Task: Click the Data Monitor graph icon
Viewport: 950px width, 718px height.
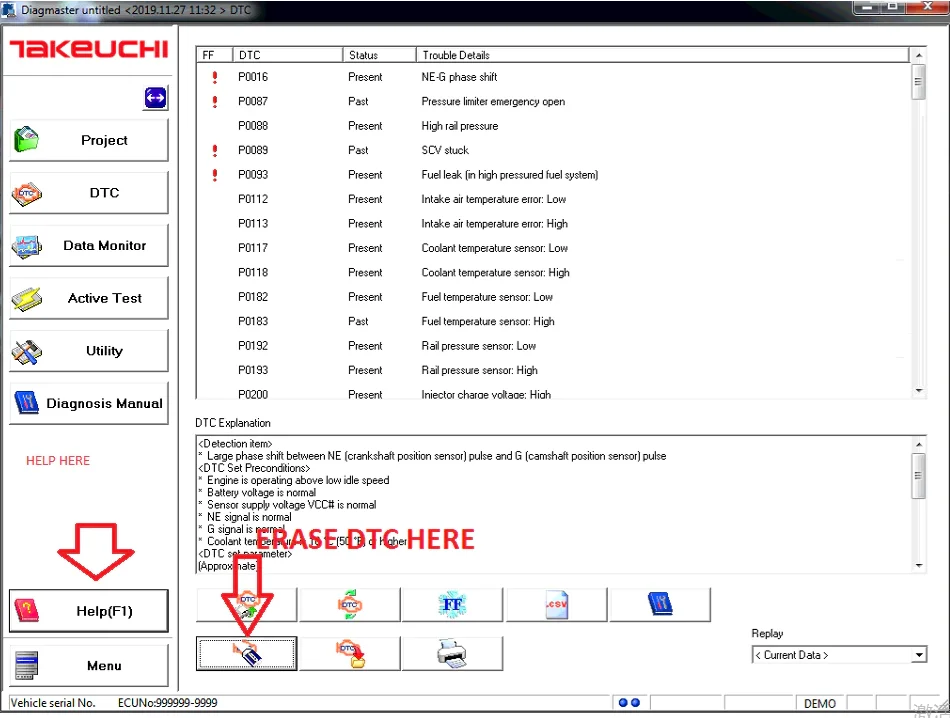Action: coord(27,246)
